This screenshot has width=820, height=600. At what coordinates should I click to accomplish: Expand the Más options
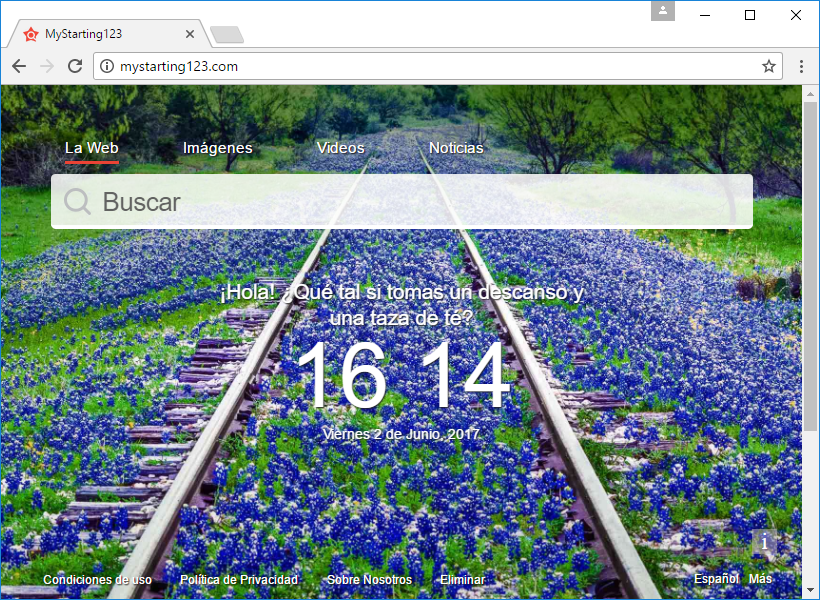coord(760,579)
